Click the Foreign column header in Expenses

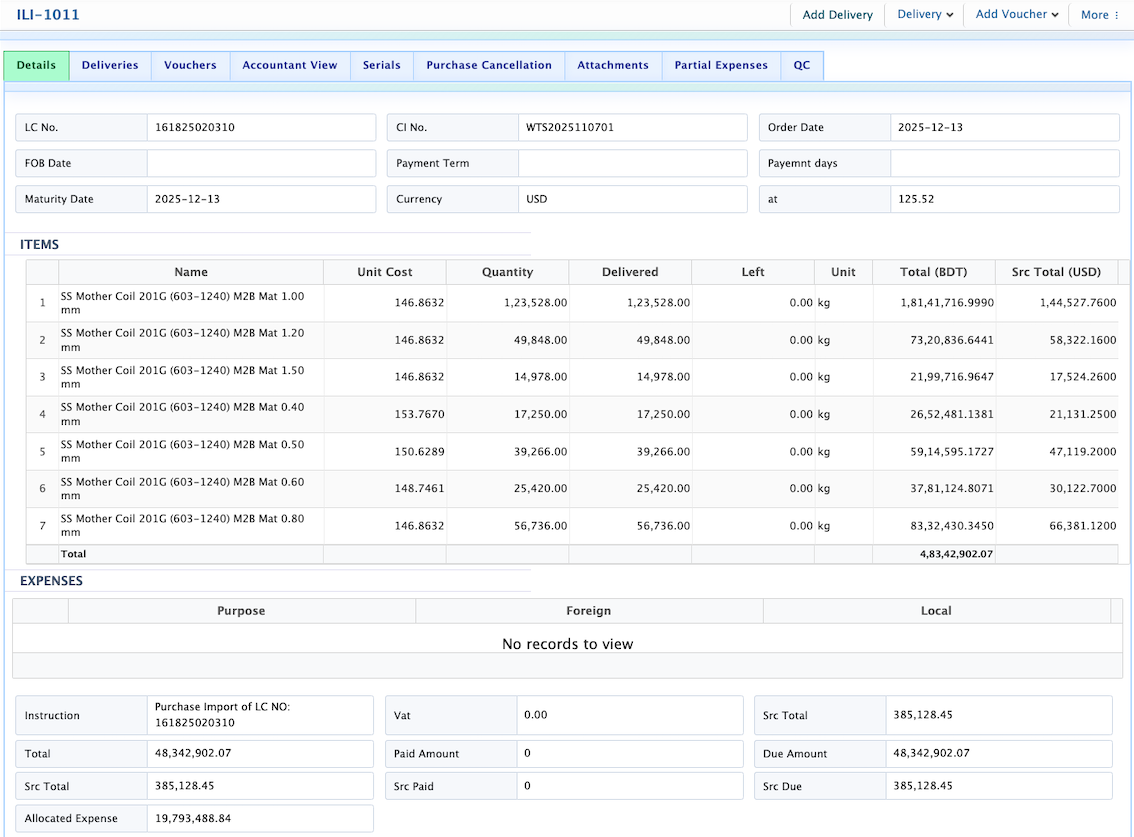589,611
